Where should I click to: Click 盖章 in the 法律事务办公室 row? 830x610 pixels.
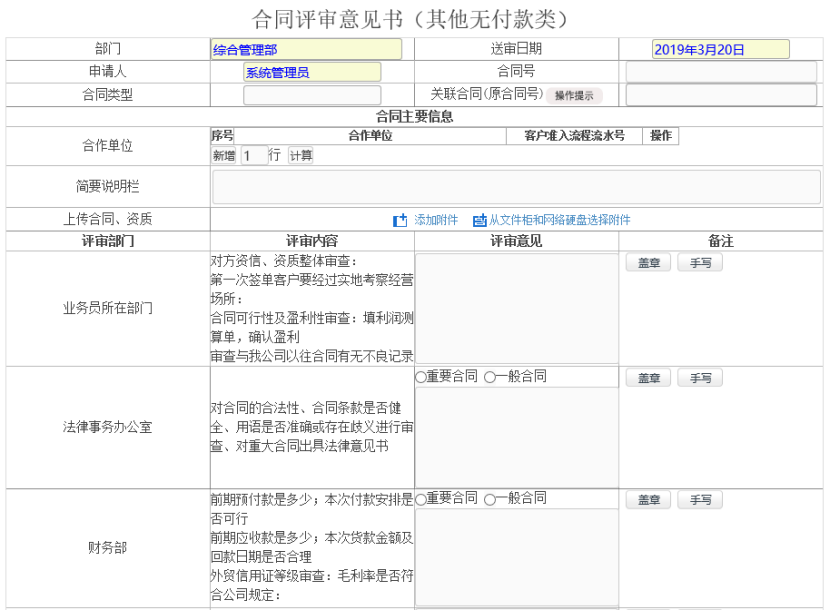tap(648, 378)
